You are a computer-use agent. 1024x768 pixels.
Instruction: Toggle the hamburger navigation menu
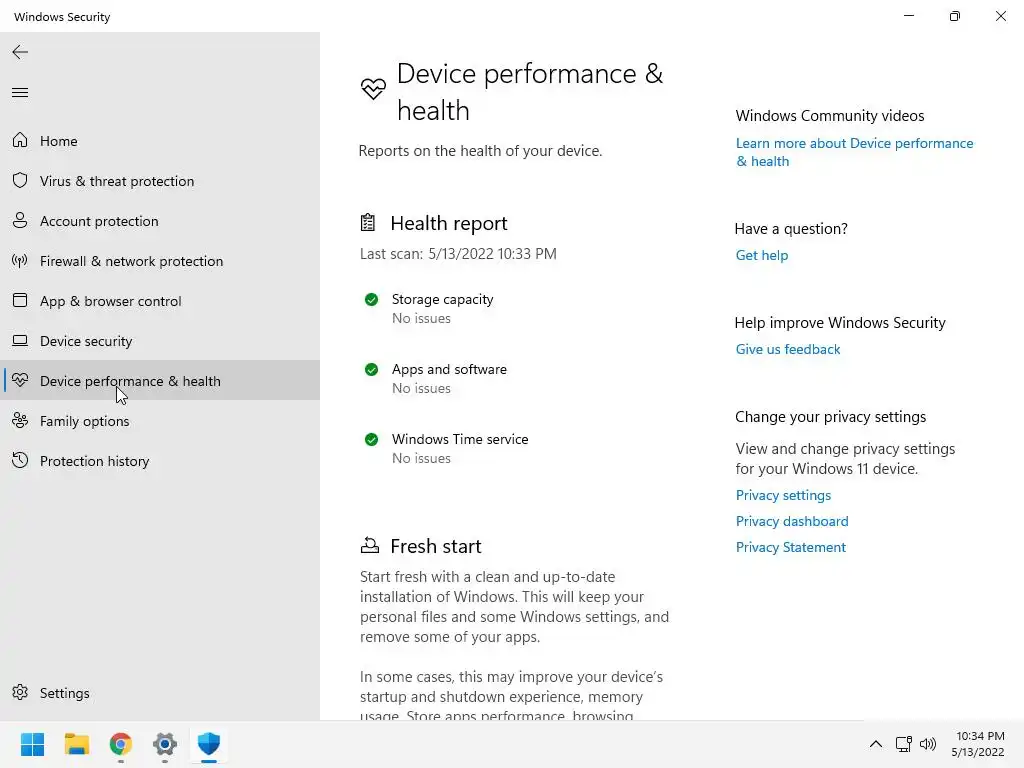pos(20,93)
